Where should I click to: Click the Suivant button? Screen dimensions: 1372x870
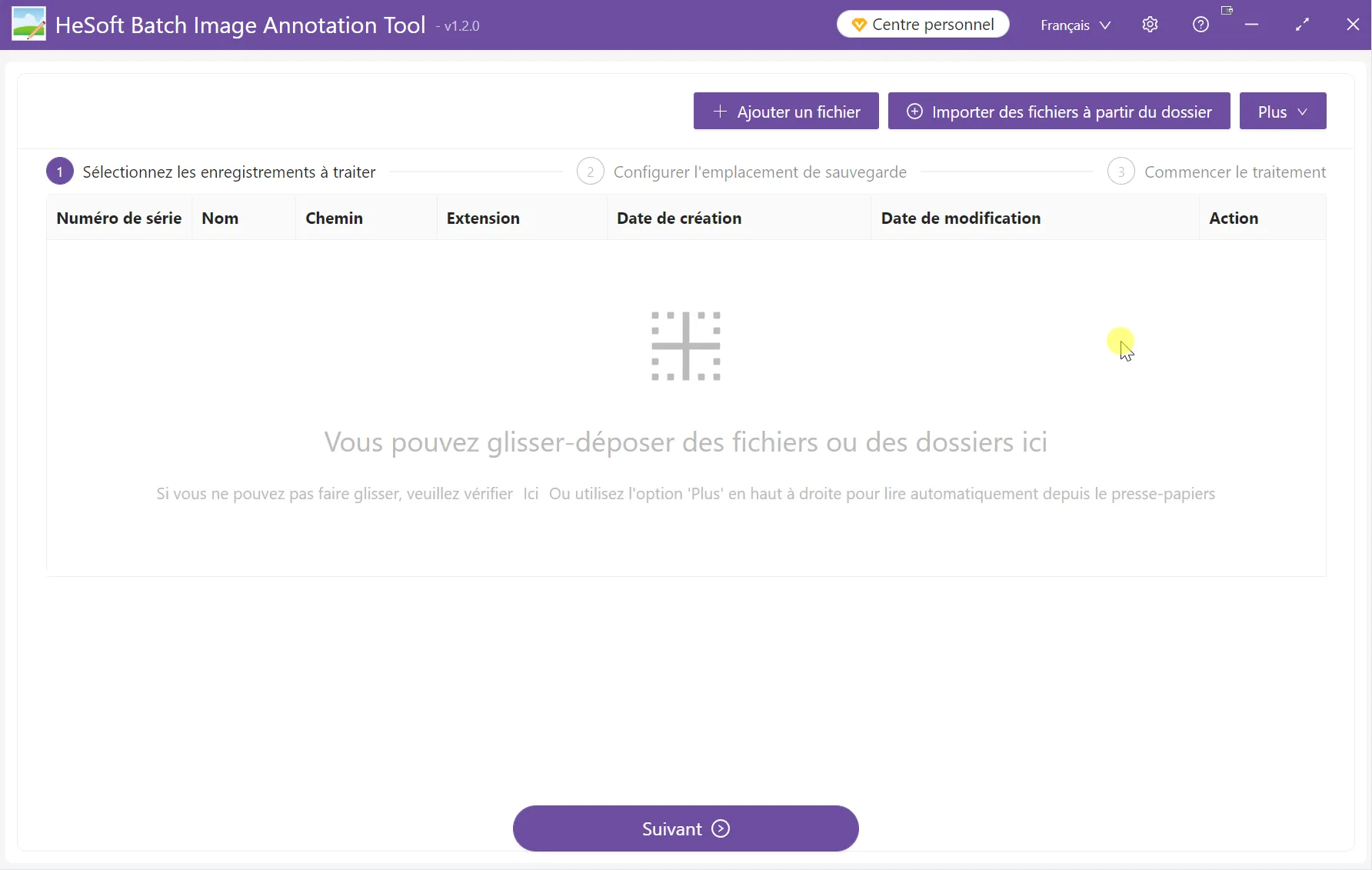tap(686, 828)
